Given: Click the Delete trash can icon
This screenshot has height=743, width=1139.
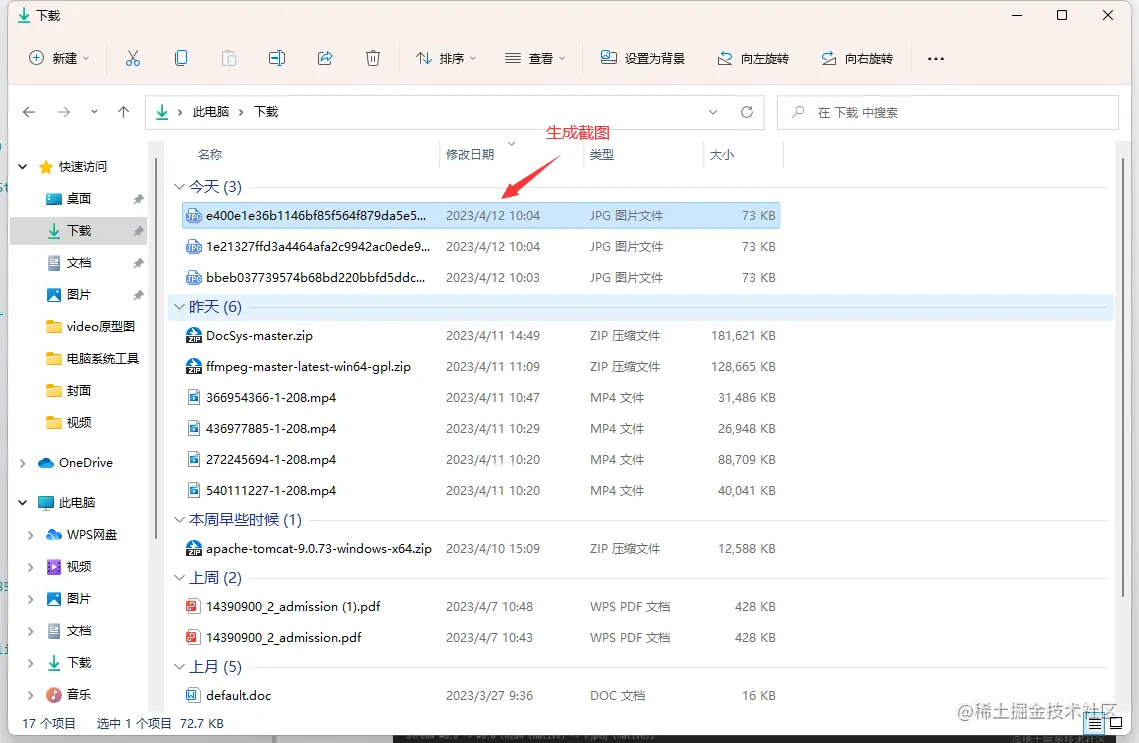Looking at the screenshot, I should tap(373, 58).
